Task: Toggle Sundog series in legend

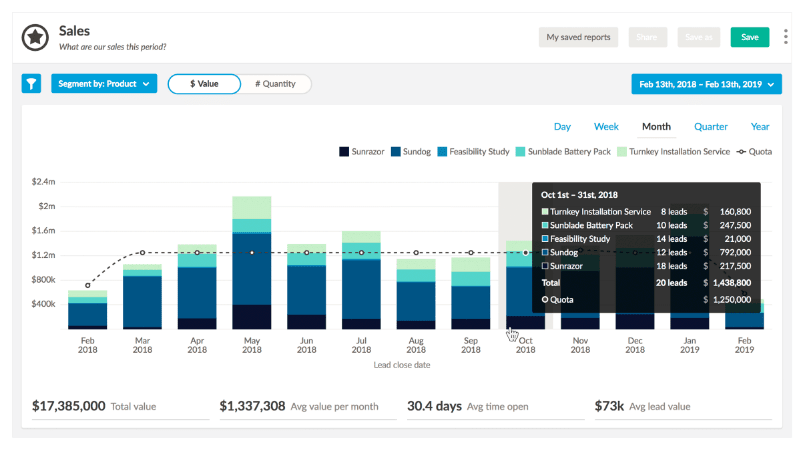Action: point(411,152)
